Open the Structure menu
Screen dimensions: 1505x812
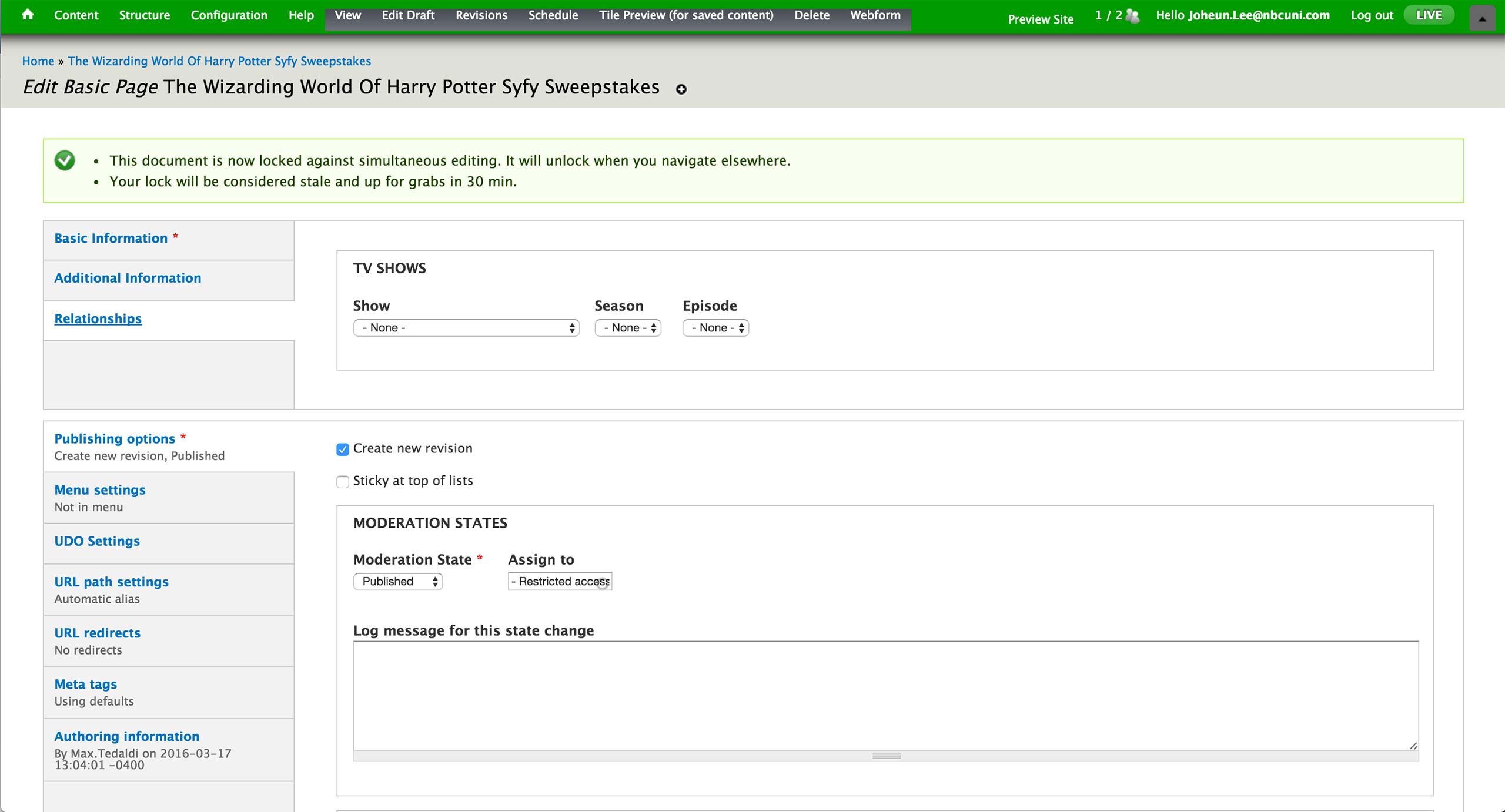pyautogui.click(x=144, y=15)
